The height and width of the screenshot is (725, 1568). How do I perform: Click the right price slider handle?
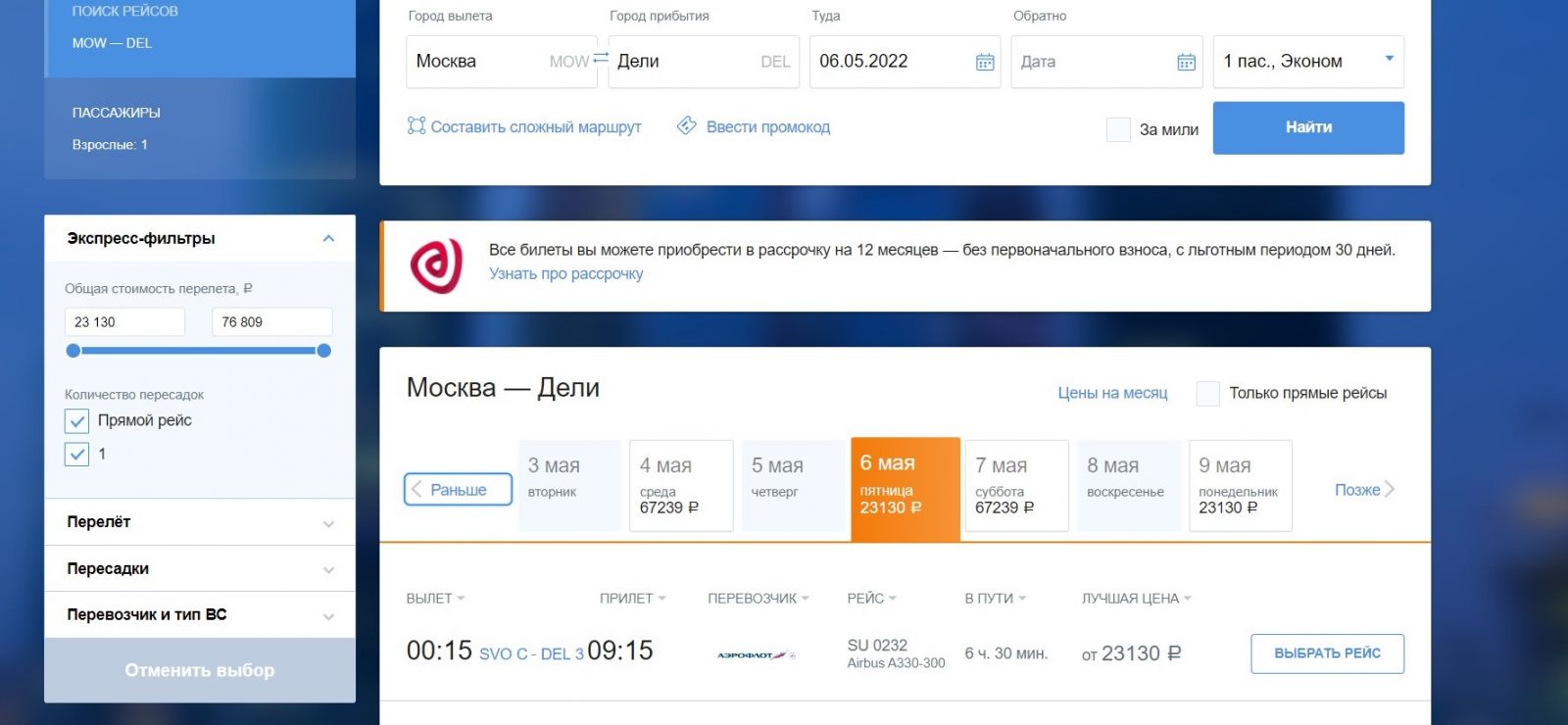point(324,351)
